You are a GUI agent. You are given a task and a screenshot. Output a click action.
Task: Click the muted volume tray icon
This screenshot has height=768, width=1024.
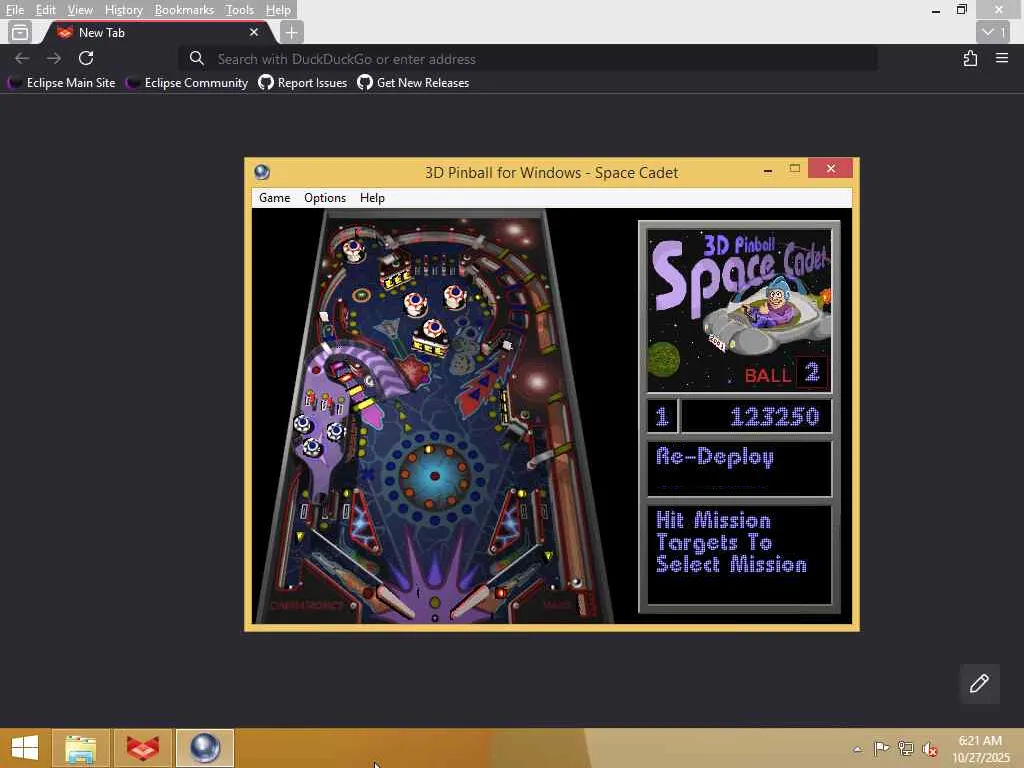pyautogui.click(x=929, y=749)
